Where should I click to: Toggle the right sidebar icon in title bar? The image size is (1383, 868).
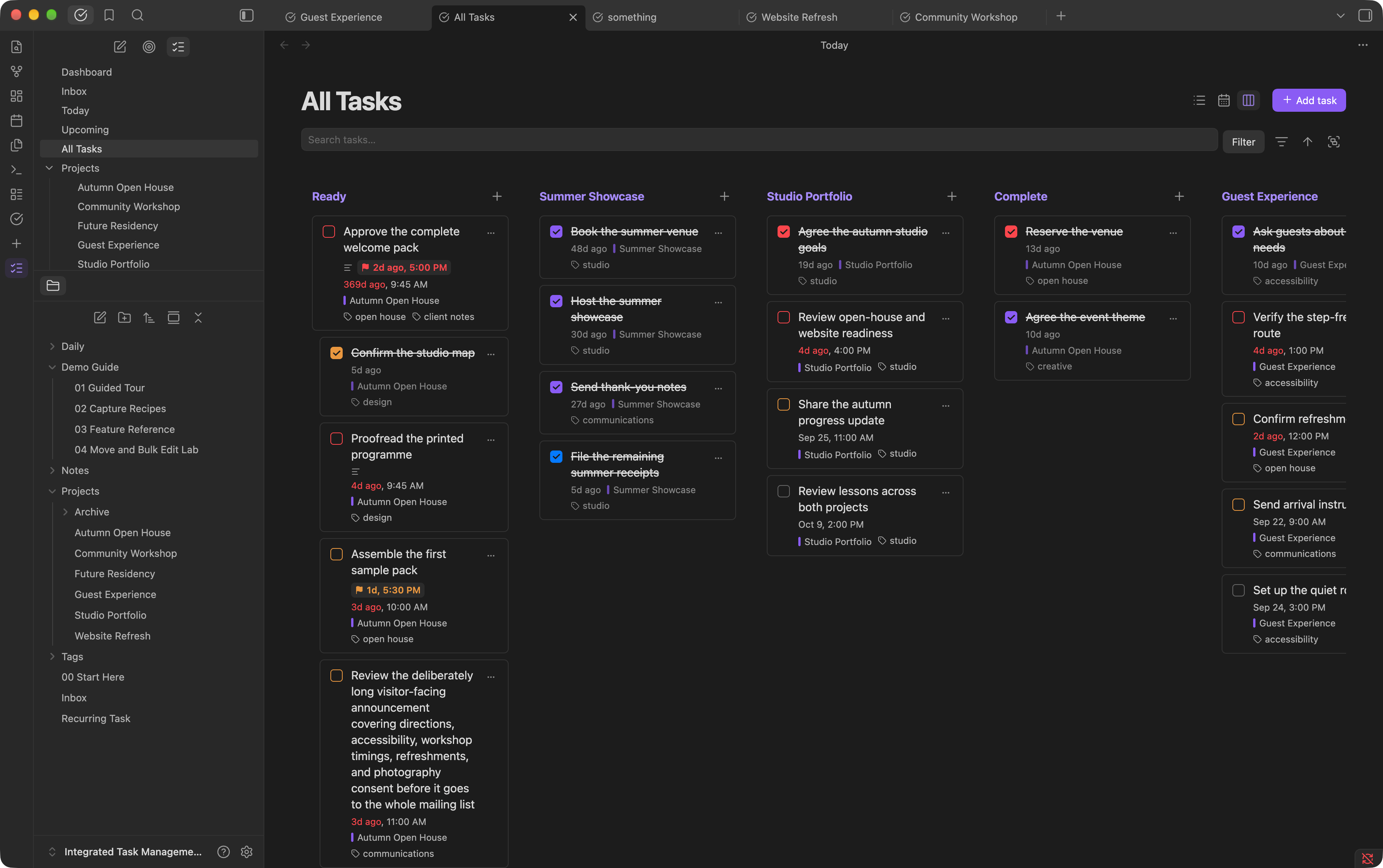pos(1365,15)
